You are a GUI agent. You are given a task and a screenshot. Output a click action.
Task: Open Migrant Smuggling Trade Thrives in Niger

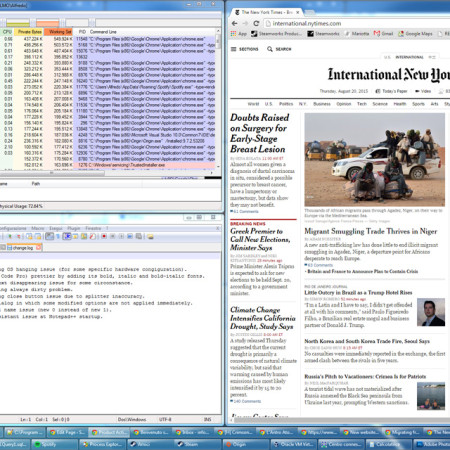(371, 231)
